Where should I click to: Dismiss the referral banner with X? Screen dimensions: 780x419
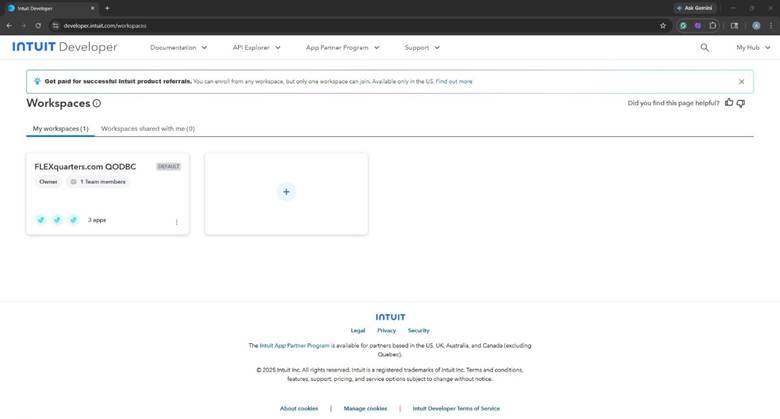(x=741, y=82)
